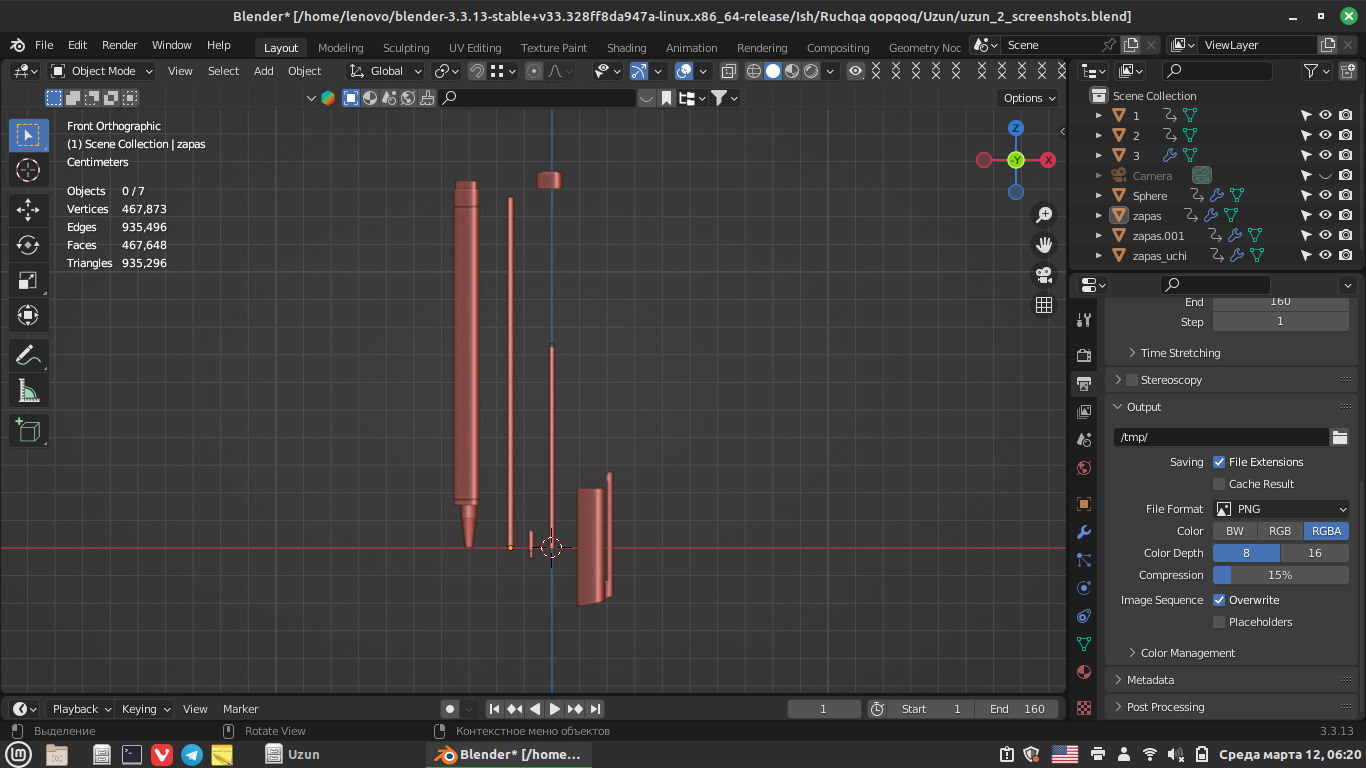Play the animation forward
Viewport: 1366px width, 768px height.
555,709
